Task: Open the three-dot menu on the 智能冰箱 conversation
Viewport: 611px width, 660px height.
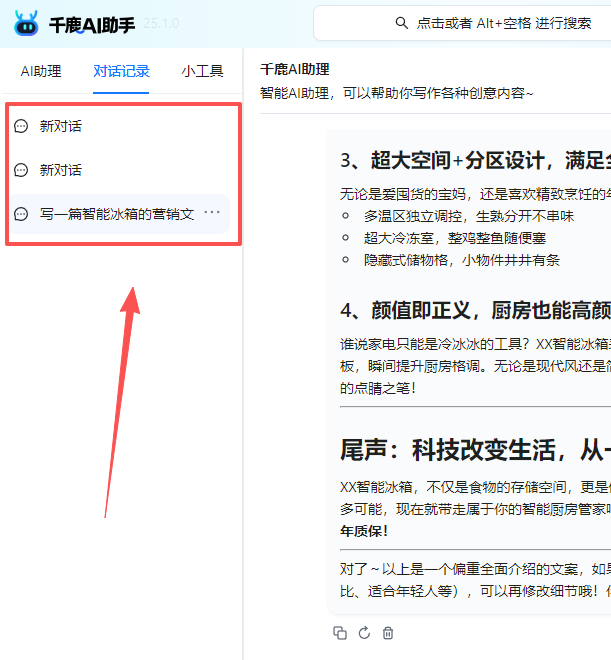Action: (212, 213)
